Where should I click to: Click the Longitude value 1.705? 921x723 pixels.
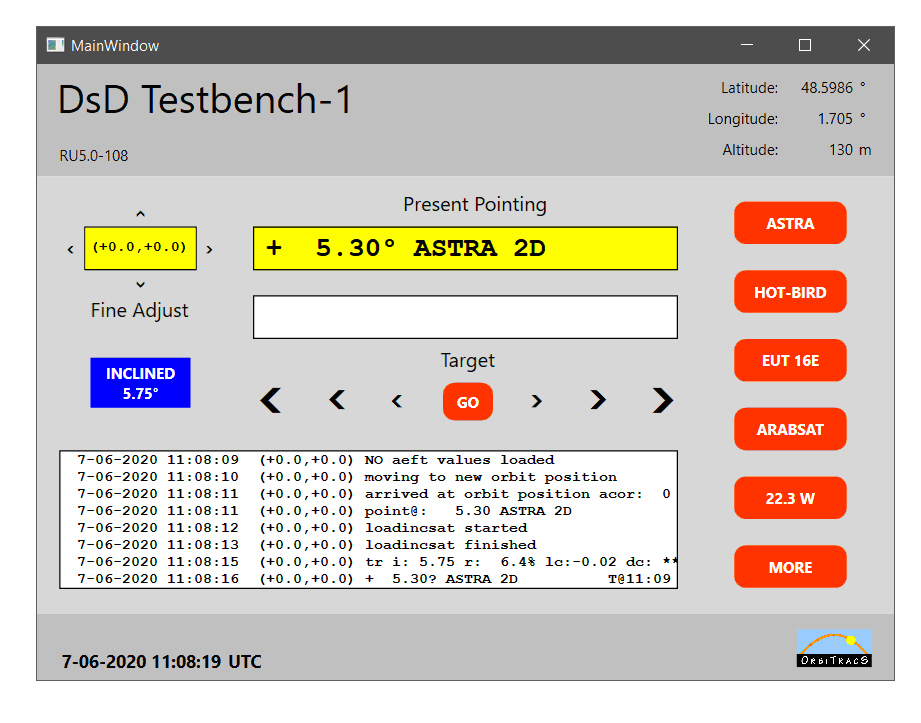[x=835, y=119]
